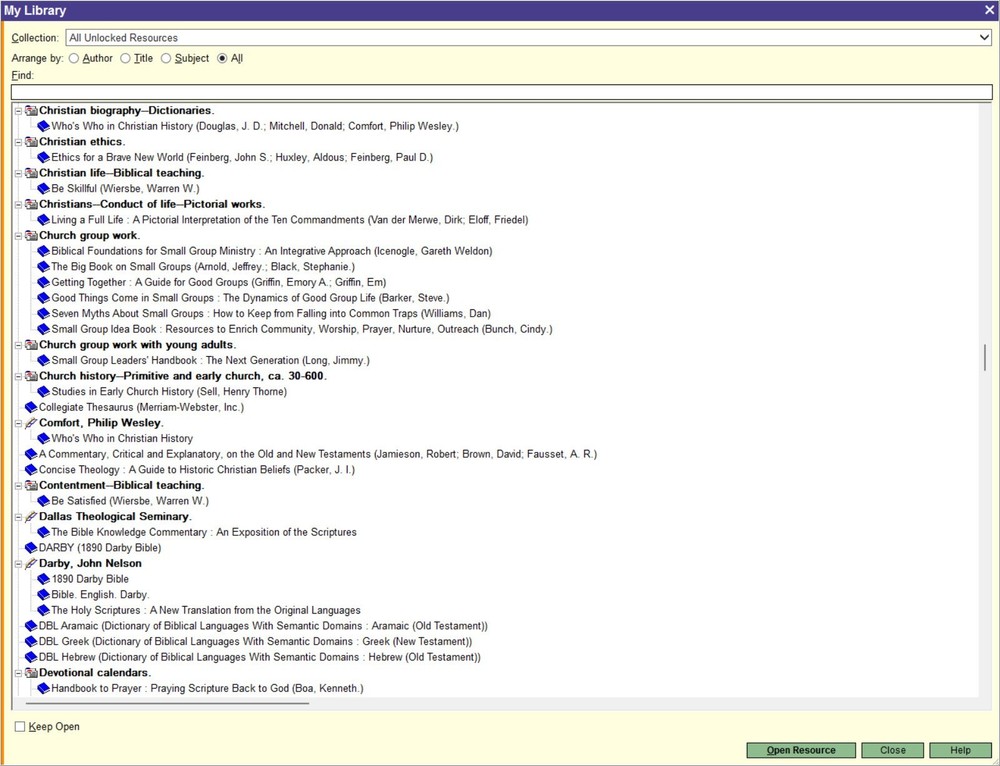Click the subject icon for Church group work.

tap(31, 235)
